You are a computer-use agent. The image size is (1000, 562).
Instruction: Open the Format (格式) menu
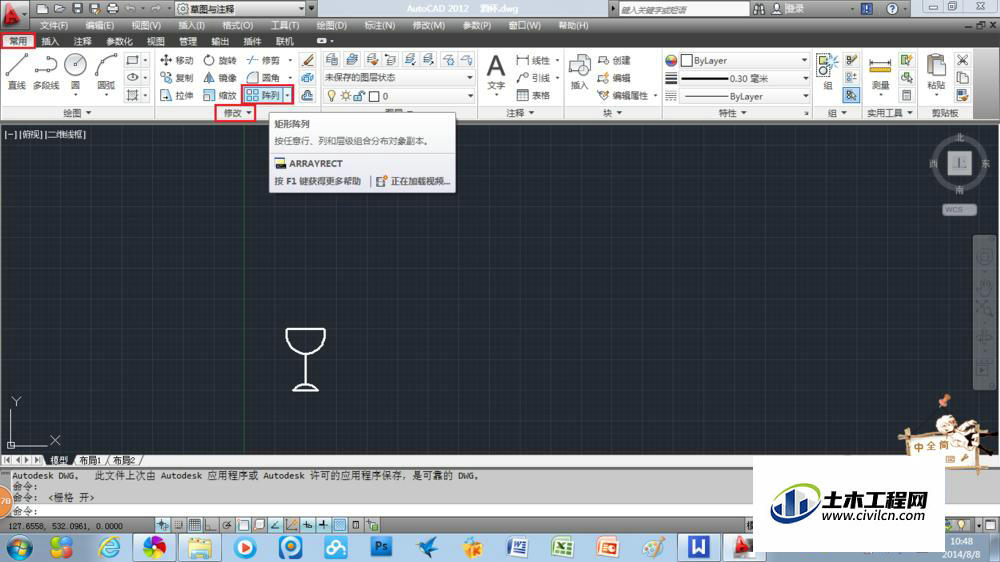(237, 26)
